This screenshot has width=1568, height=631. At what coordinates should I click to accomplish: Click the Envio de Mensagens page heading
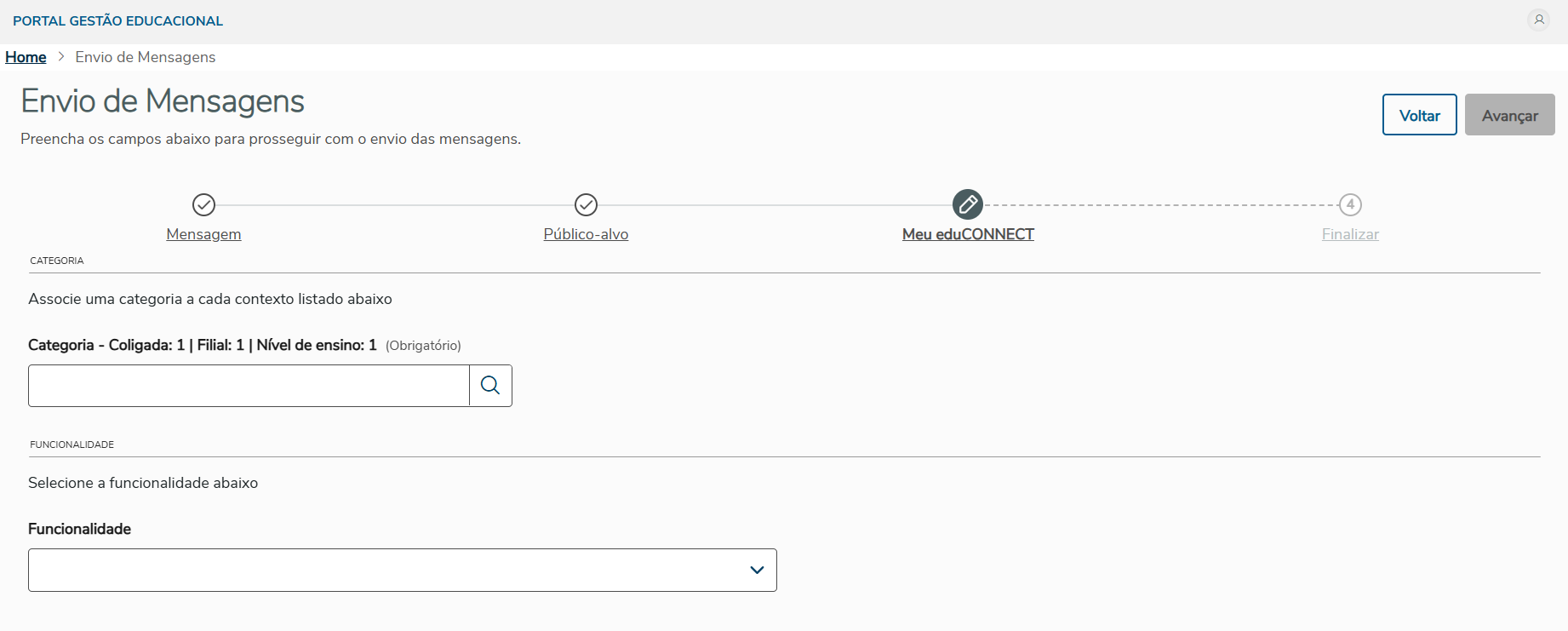(x=163, y=101)
